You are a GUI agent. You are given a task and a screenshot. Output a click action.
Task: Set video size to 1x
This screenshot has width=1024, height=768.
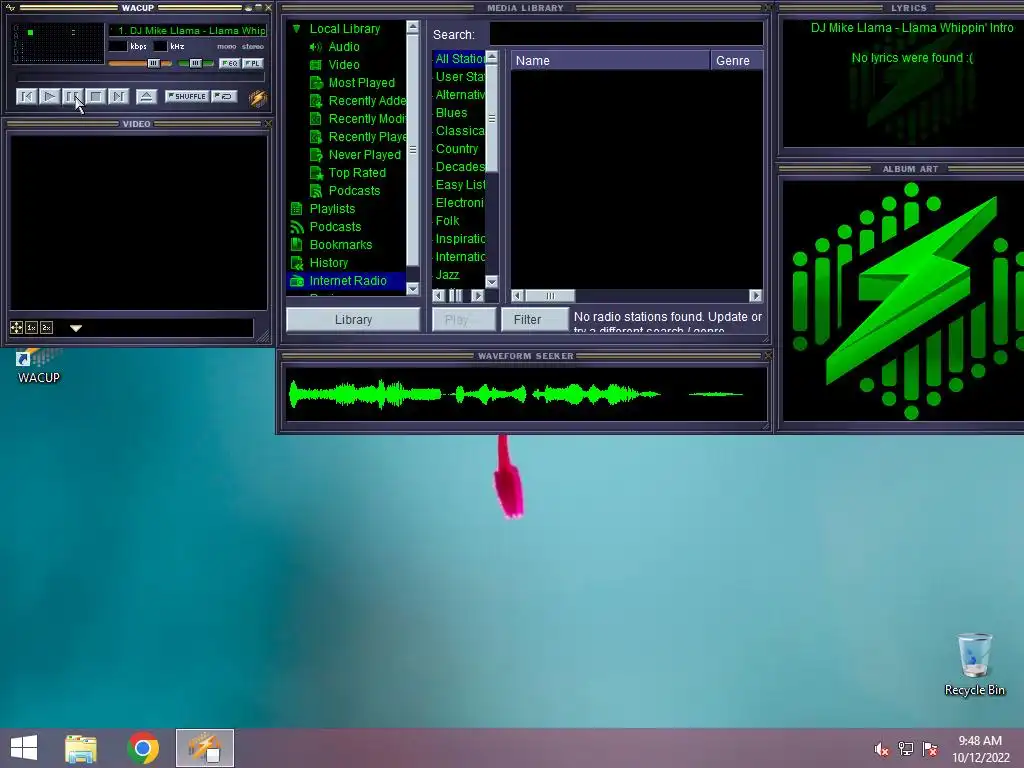[31, 328]
